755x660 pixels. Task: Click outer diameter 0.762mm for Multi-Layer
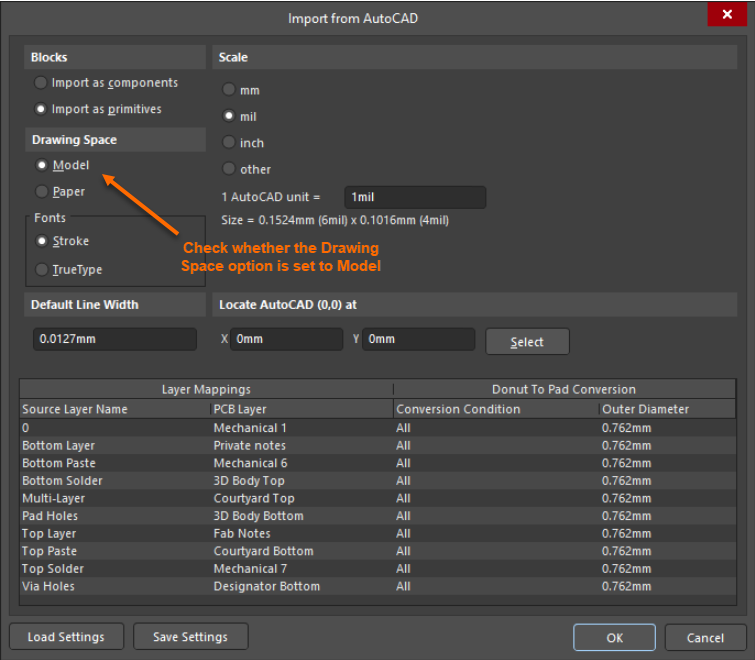point(667,498)
